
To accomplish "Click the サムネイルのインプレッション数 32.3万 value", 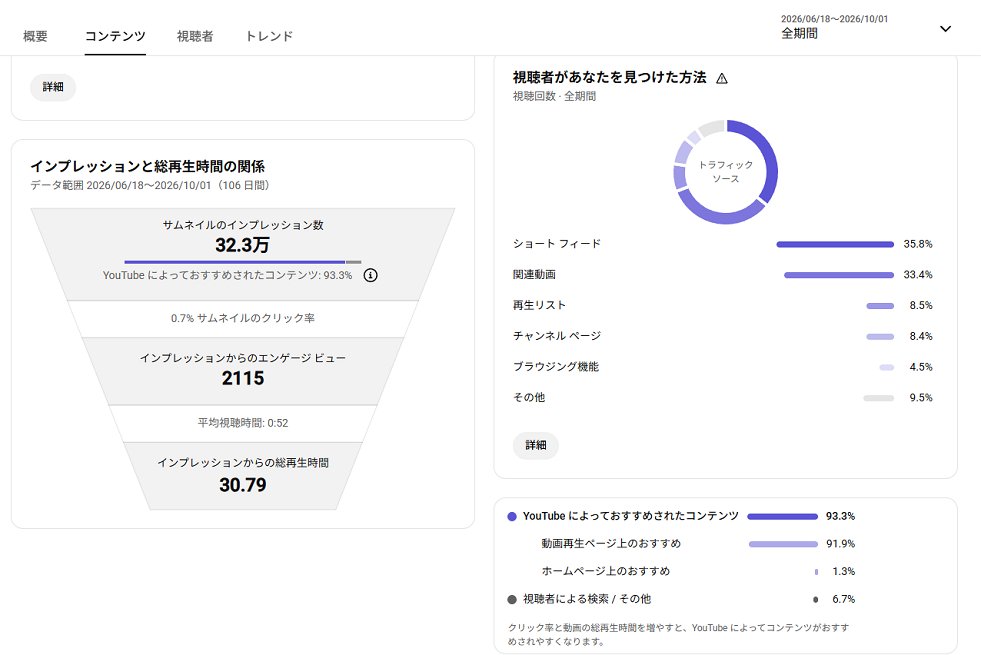I will (x=243, y=245).
